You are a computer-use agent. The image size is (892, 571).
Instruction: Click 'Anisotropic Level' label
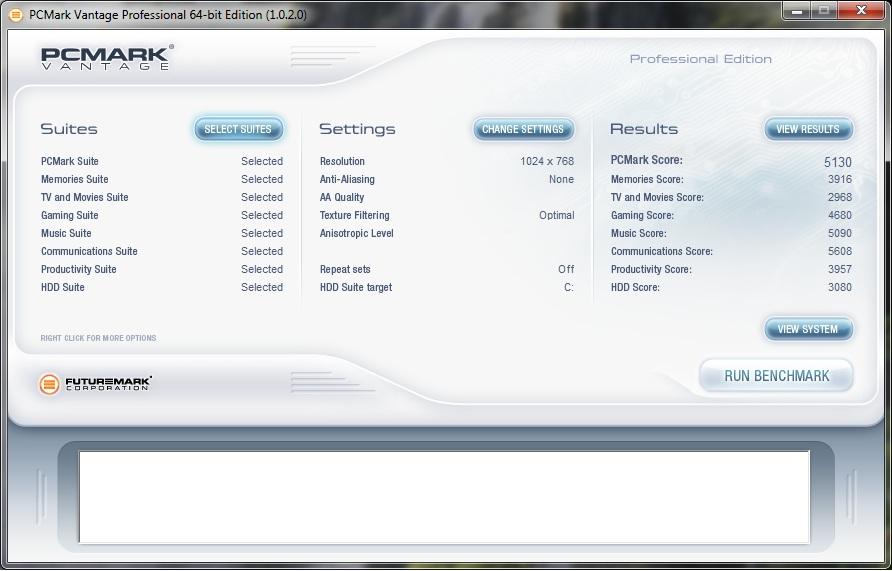click(x=357, y=233)
